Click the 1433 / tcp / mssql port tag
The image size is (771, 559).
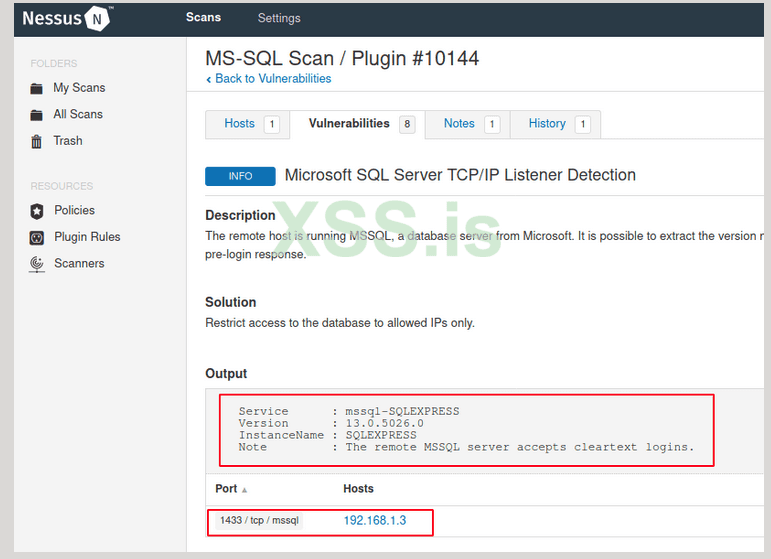tap(259, 521)
